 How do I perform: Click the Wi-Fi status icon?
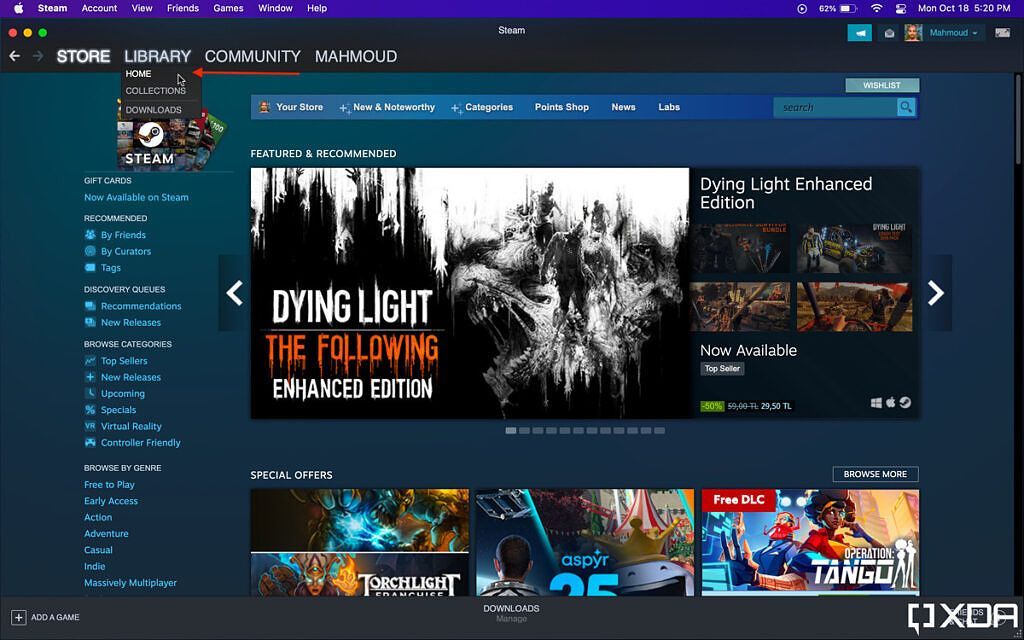click(876, 8)
